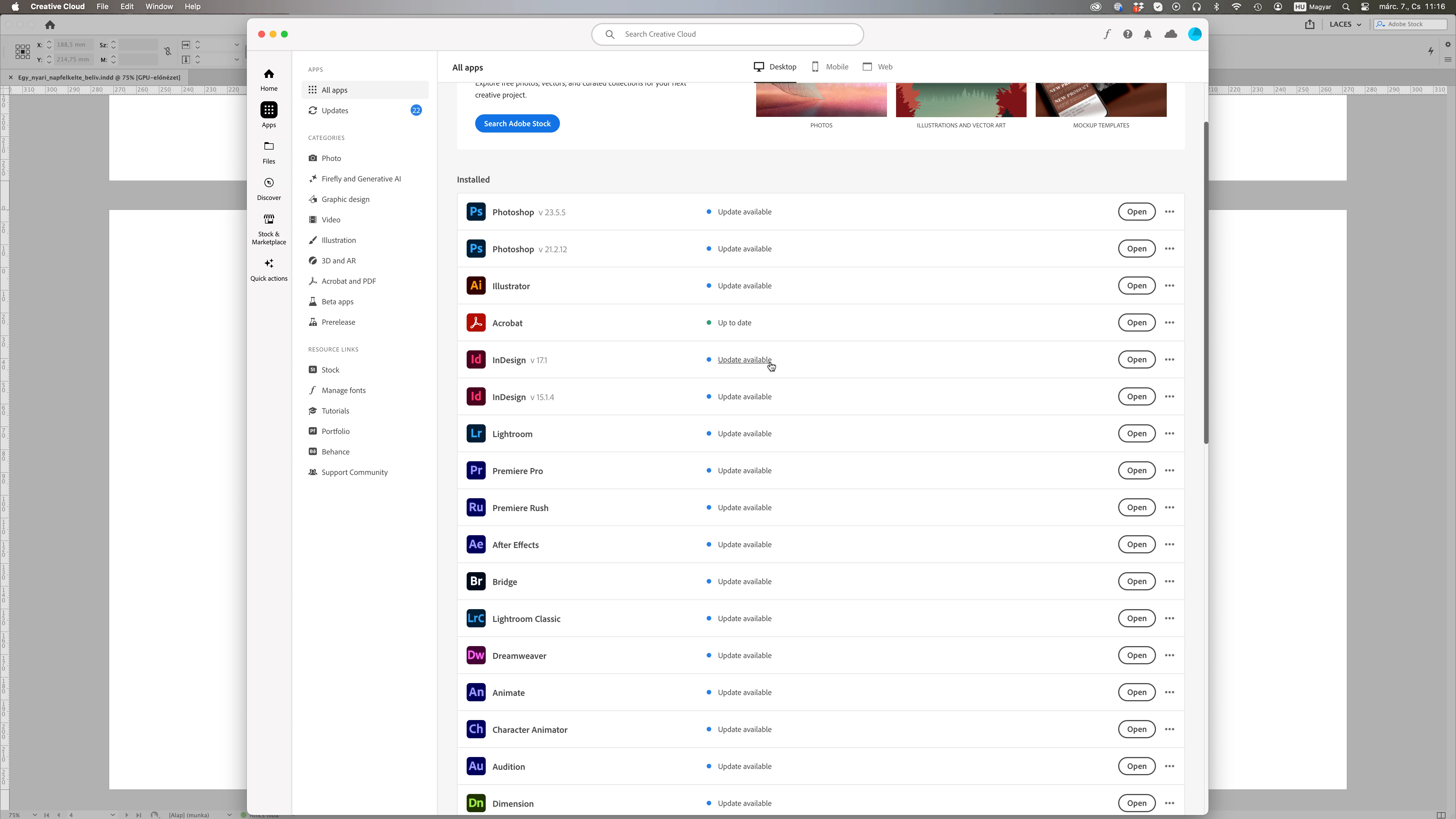Click the user profile avatar

(1194, 34)
